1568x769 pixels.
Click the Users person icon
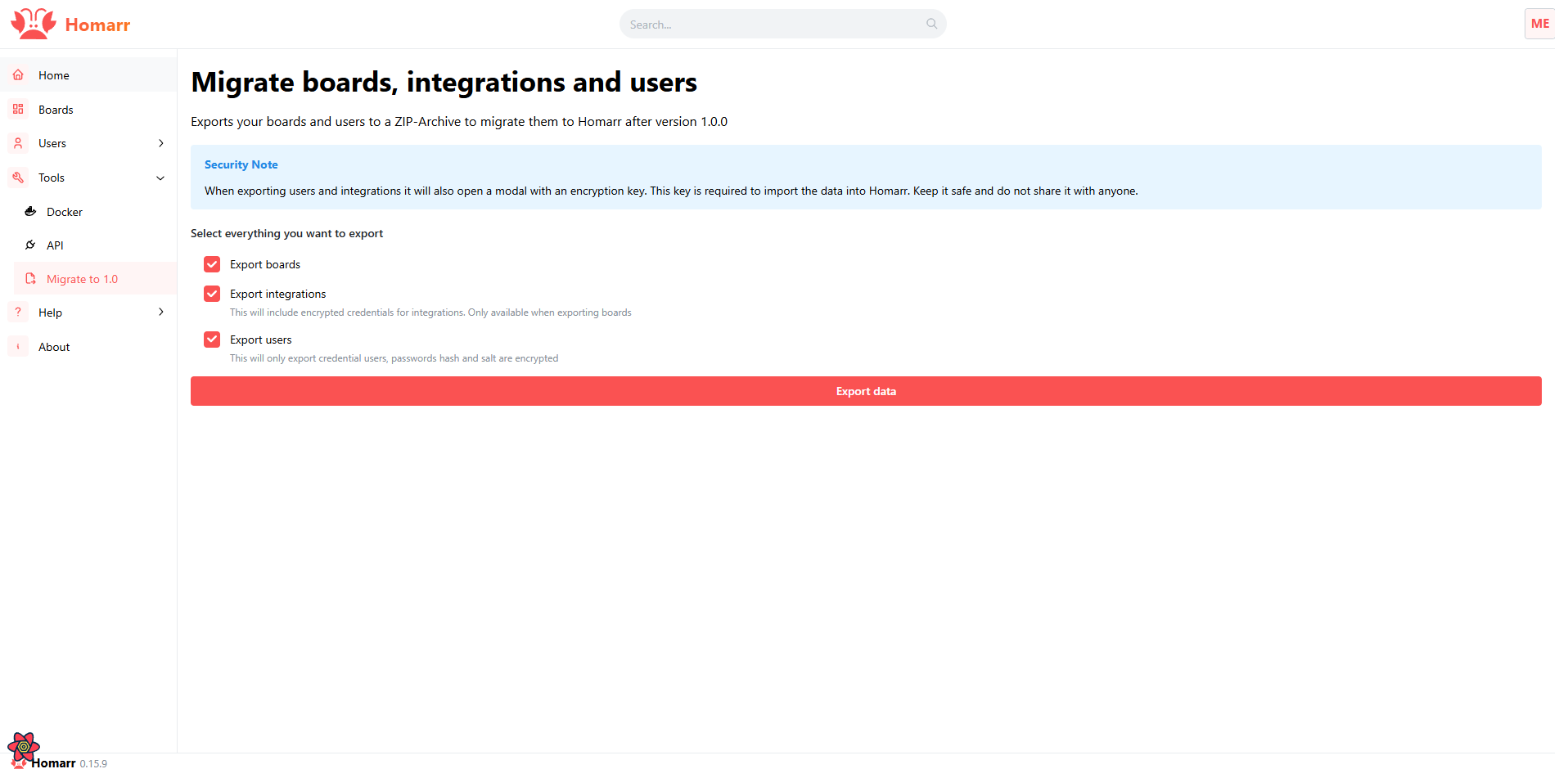18,143
